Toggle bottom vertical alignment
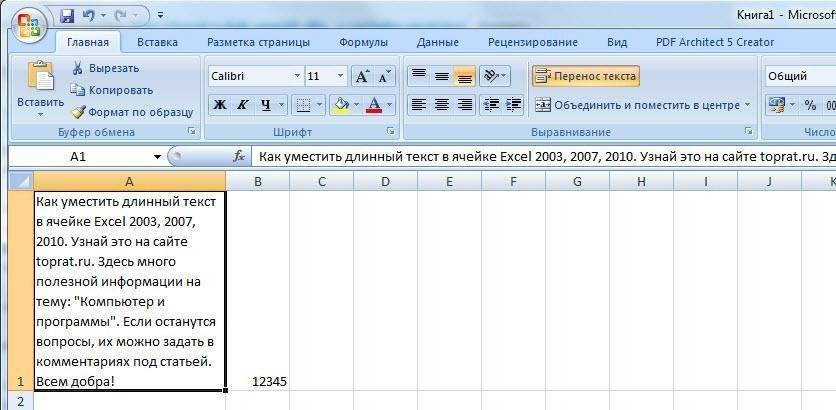 (x=464, y=76)
